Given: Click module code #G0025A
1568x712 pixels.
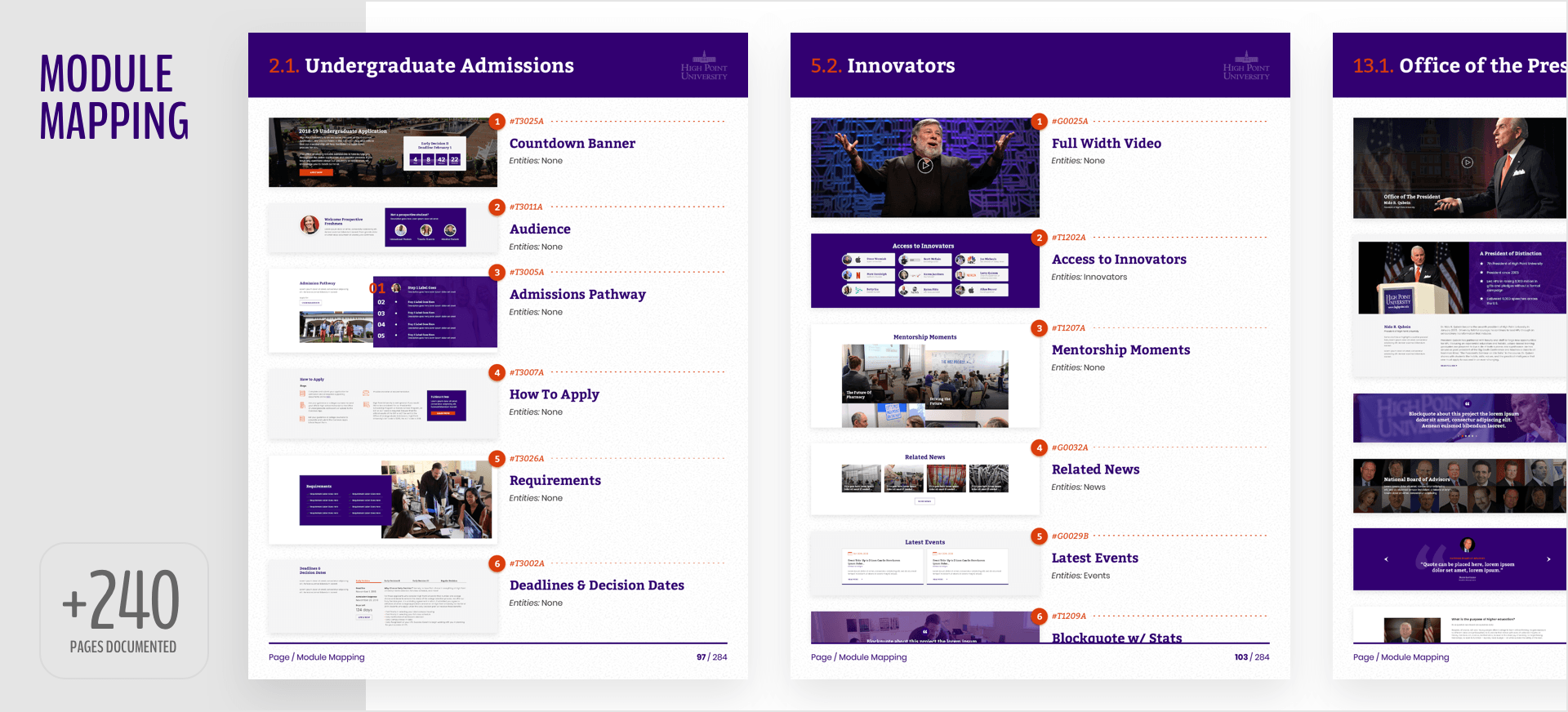Looking at the screenshot, I should [1070, 122].
